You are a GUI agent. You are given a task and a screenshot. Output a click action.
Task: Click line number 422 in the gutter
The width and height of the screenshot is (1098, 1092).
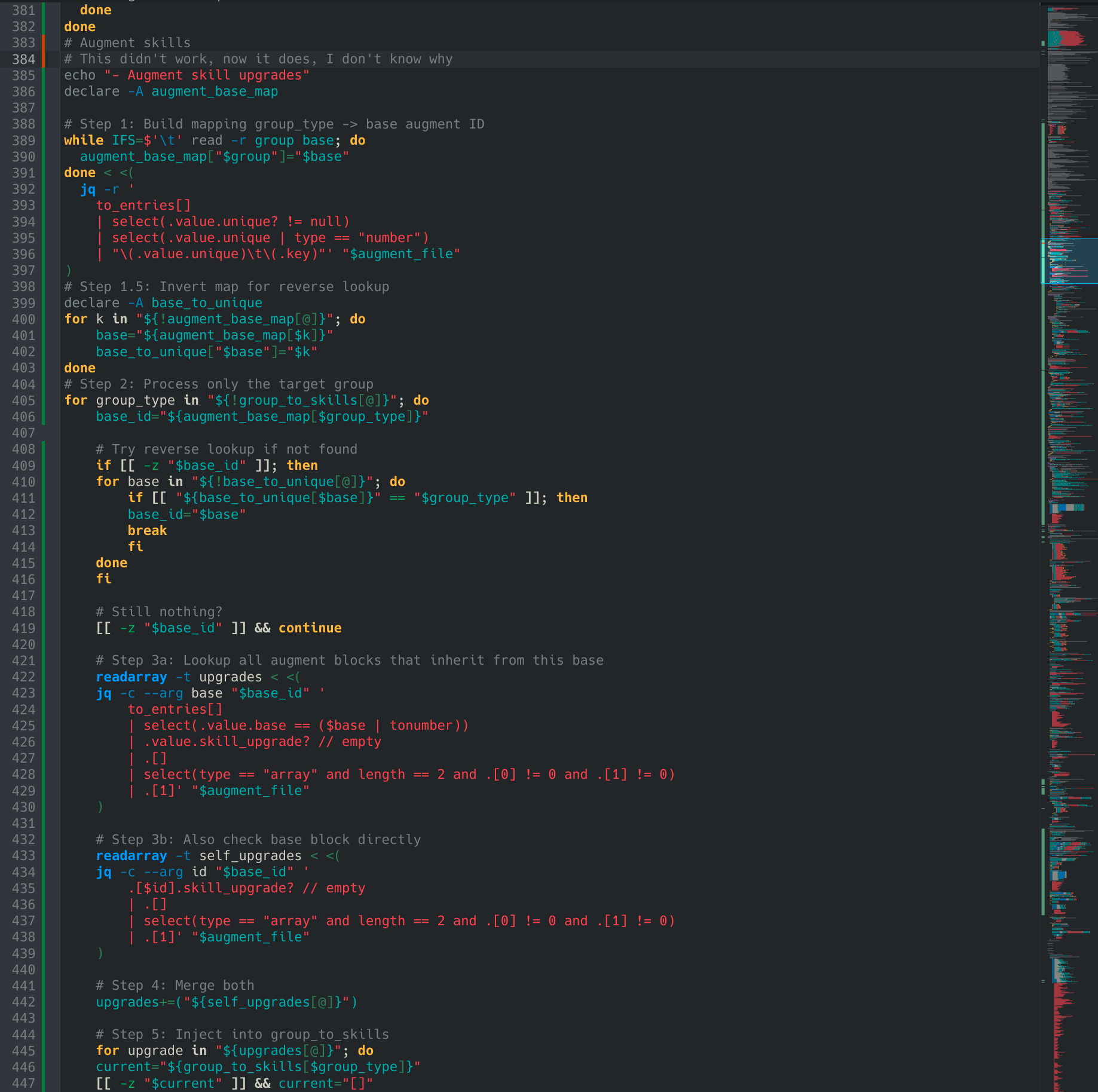pyautogui.click(x=23, y=677)
